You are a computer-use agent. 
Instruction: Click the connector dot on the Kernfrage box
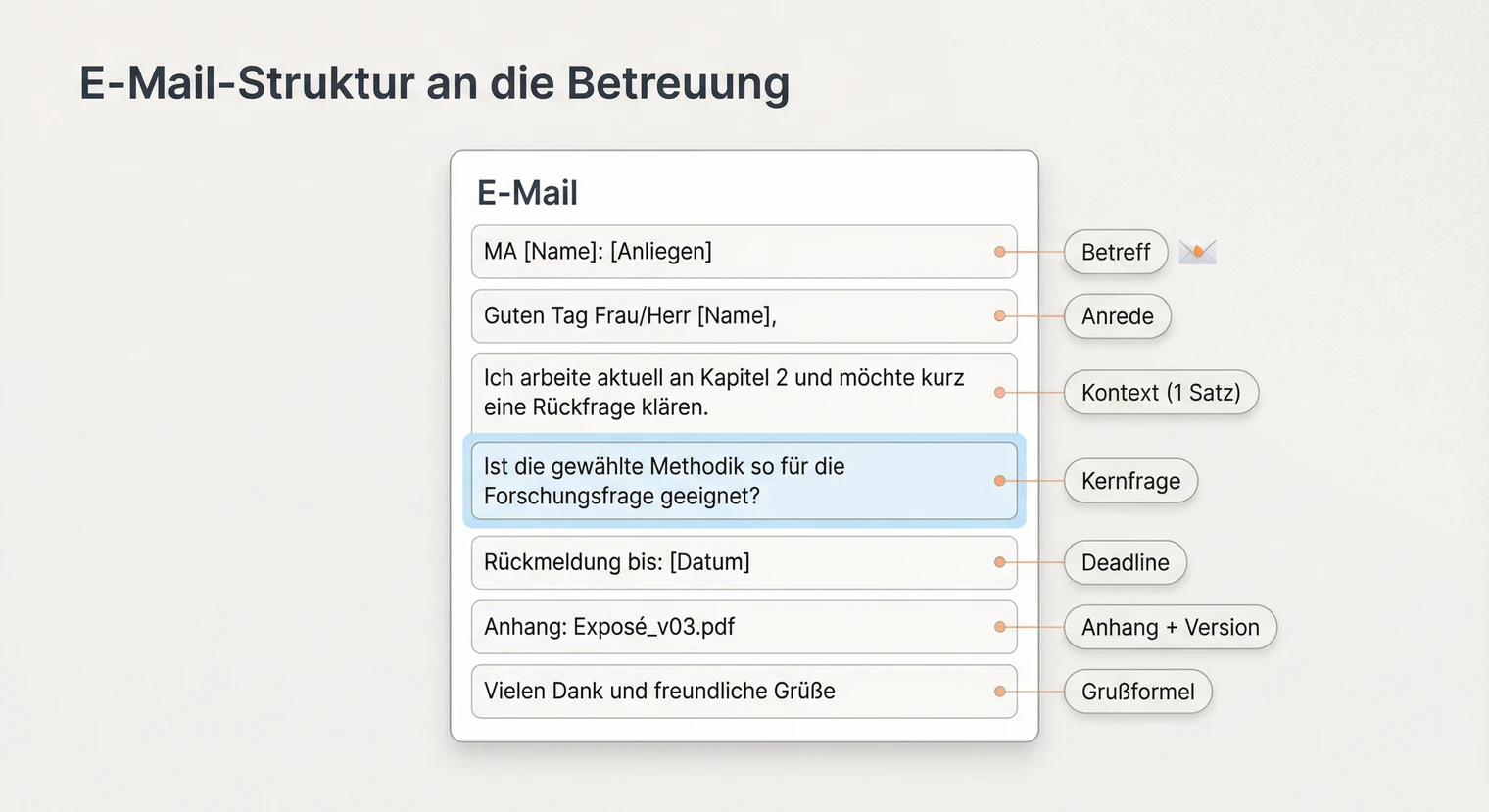pos(999,481)
